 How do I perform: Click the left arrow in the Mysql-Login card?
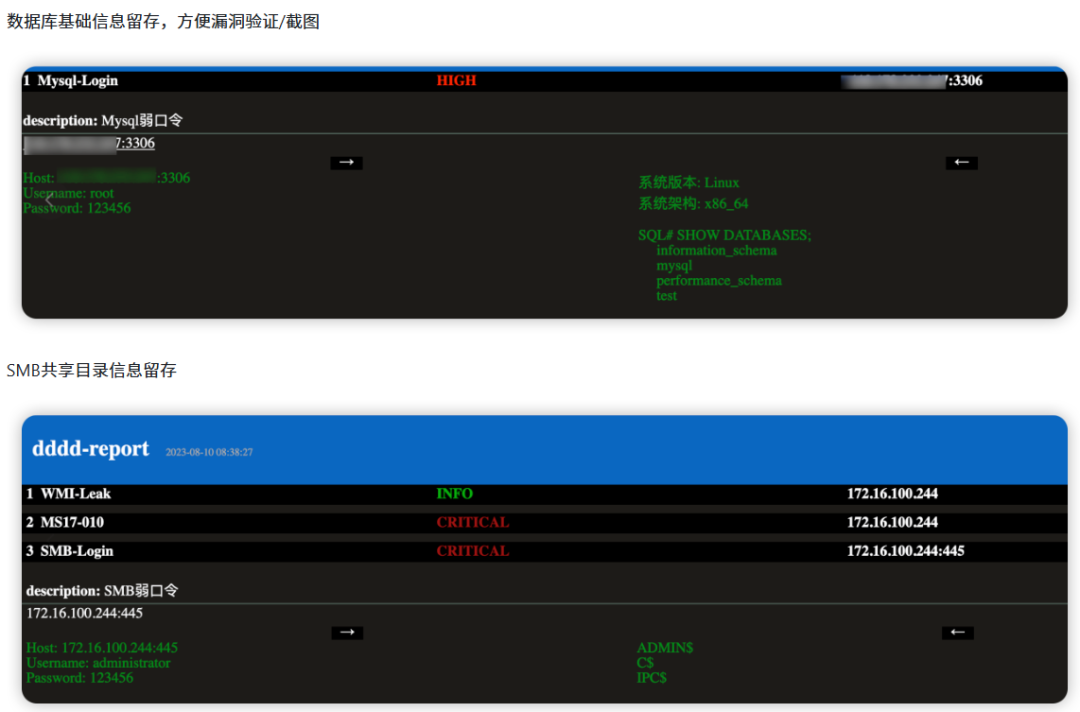[961, 162]
